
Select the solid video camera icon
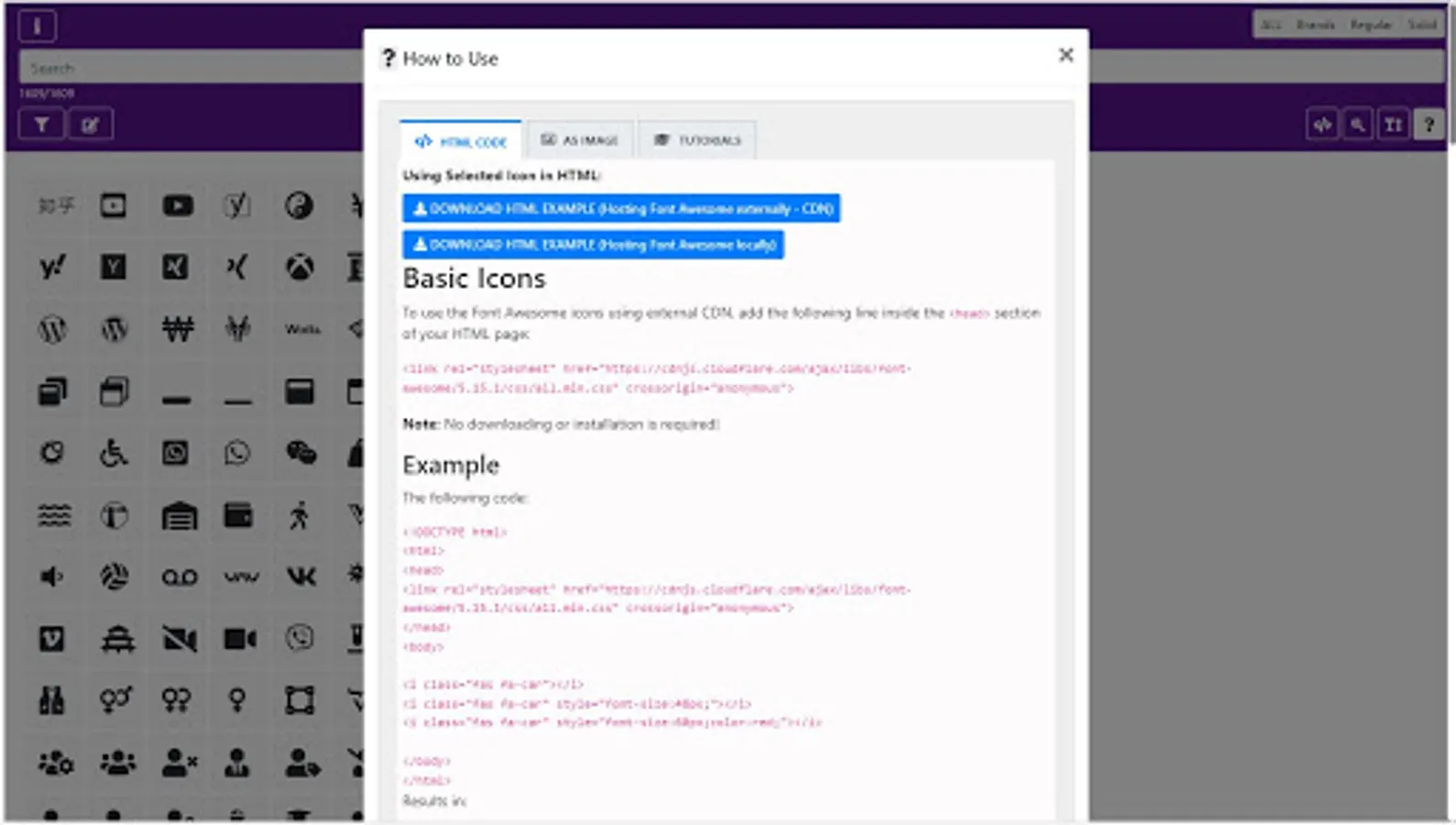tap(239, 638)
